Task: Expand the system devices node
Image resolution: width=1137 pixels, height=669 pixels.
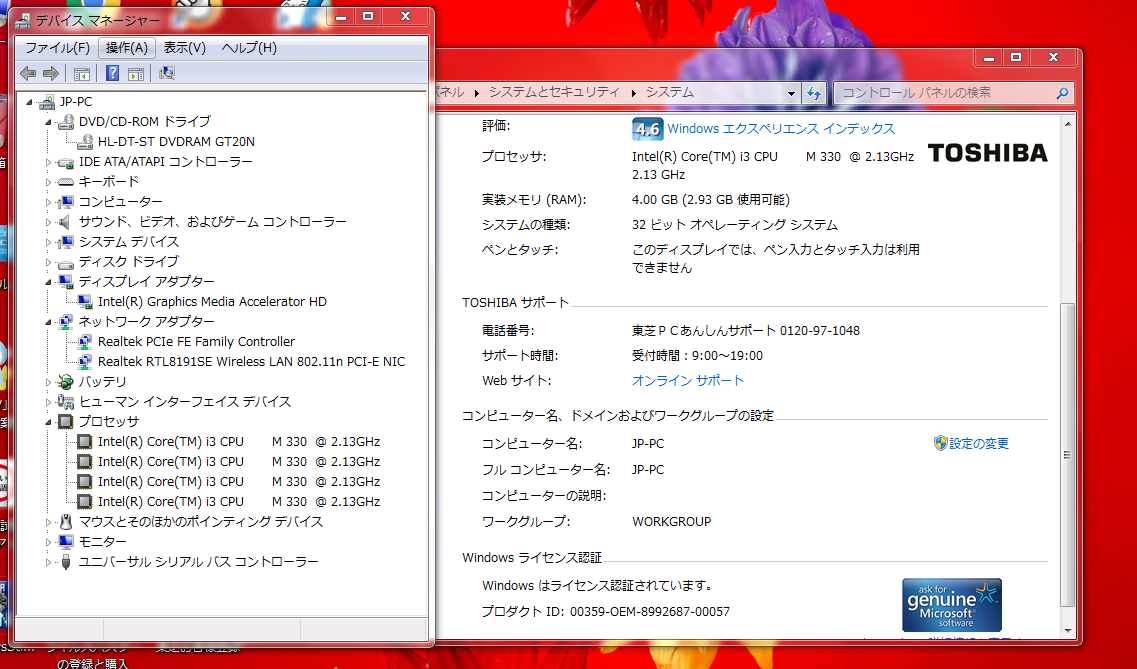Action: [49, 242]
